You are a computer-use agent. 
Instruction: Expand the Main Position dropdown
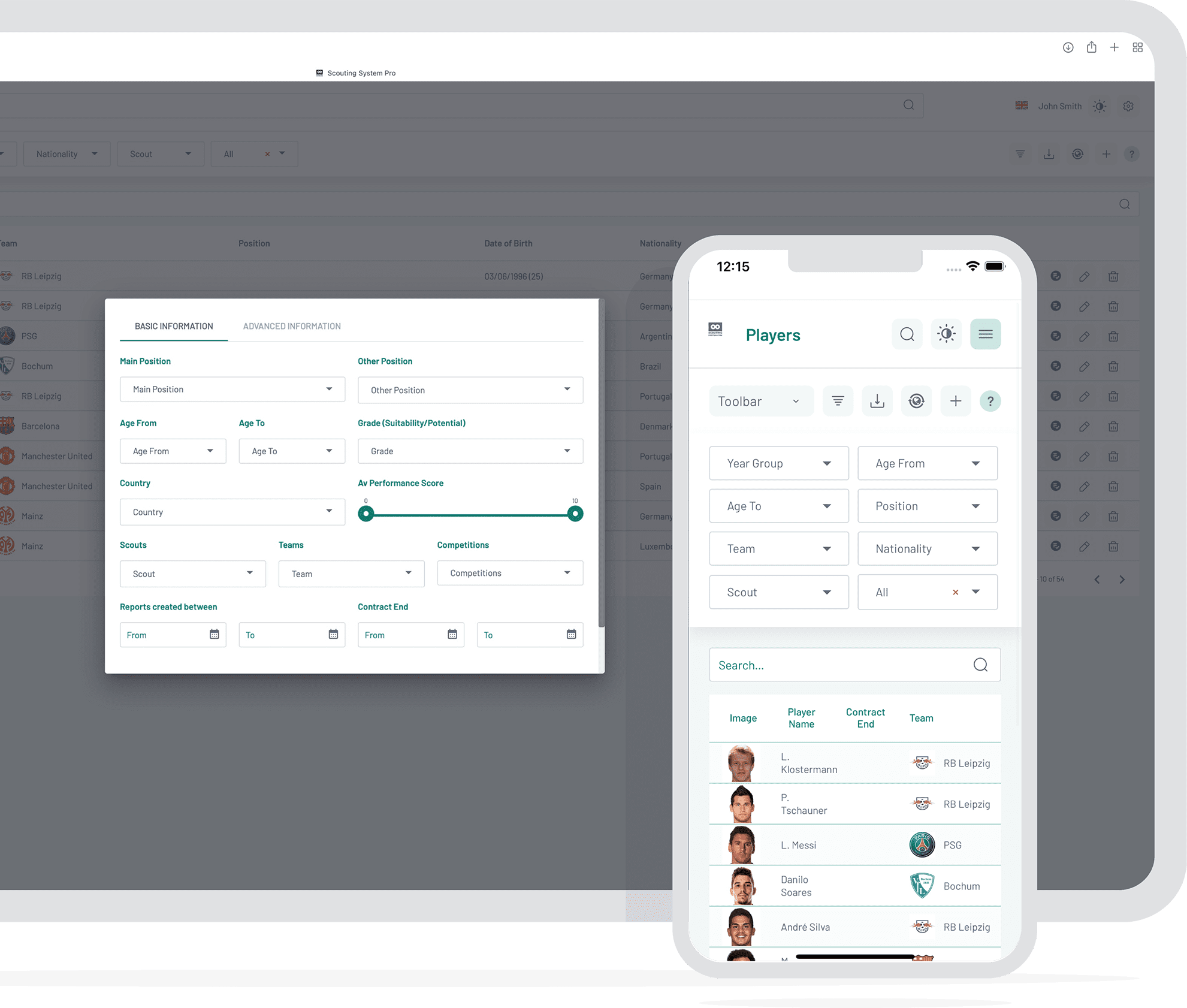click(230, 389)
